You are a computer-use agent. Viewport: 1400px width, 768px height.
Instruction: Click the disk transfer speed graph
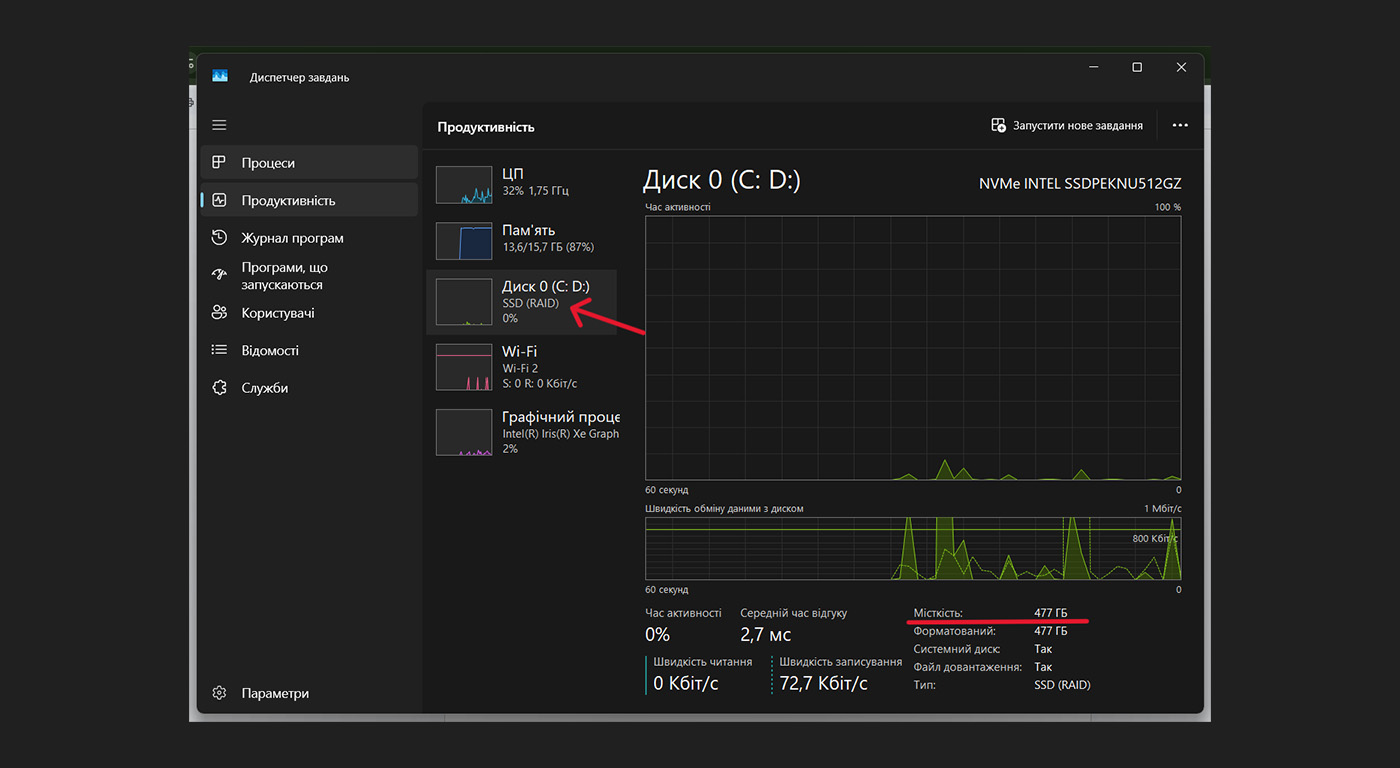pyautogui.click(x=913, y=549)
